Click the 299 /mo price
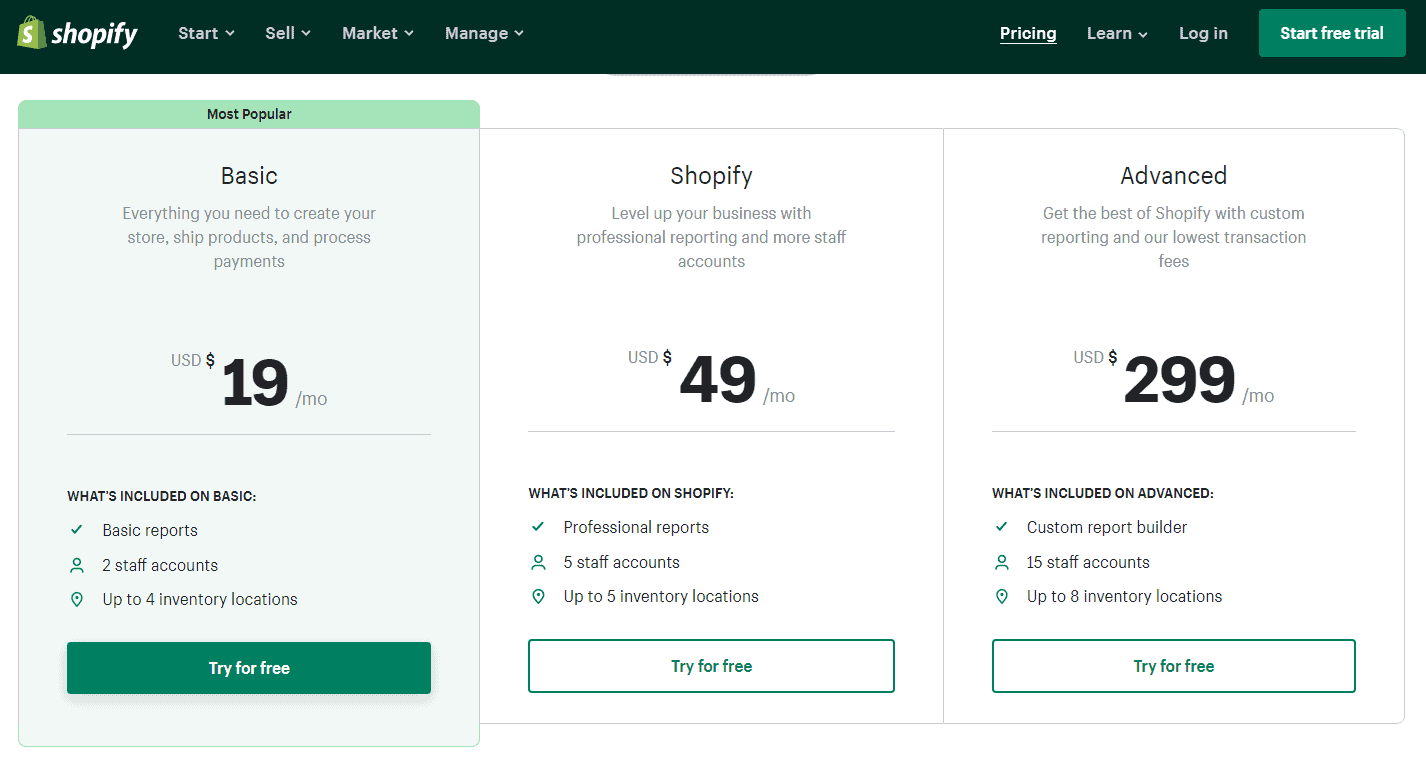This screenshot has height=759, width=1426. (x=1174, y=380)
